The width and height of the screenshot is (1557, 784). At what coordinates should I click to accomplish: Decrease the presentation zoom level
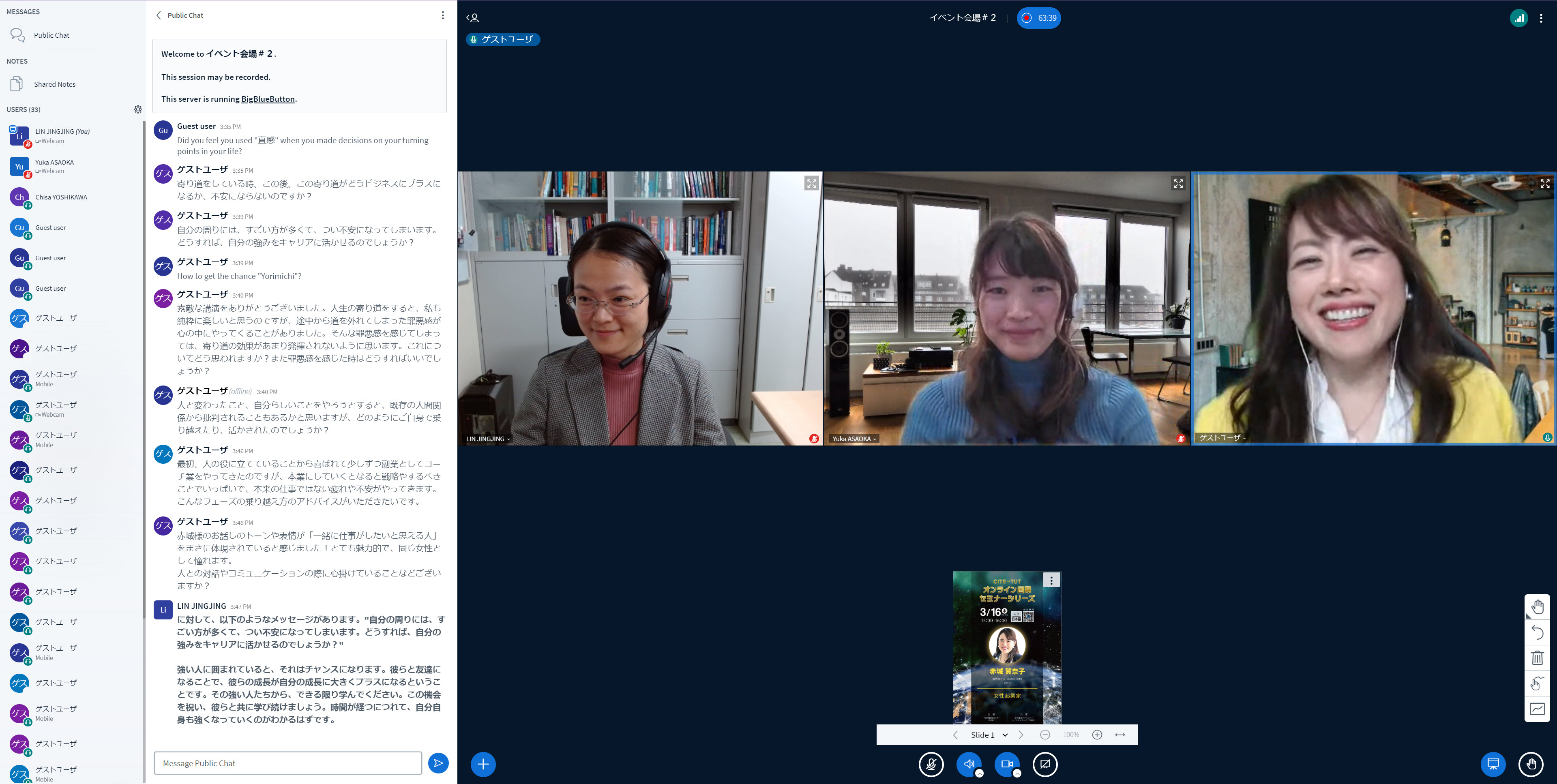click(1044, 735)
